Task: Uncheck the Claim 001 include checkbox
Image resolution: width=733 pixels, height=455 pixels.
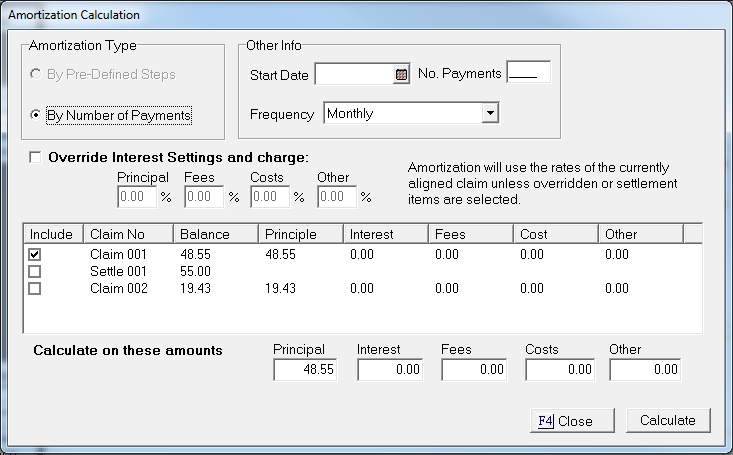Action: click(x=35, y=255)
